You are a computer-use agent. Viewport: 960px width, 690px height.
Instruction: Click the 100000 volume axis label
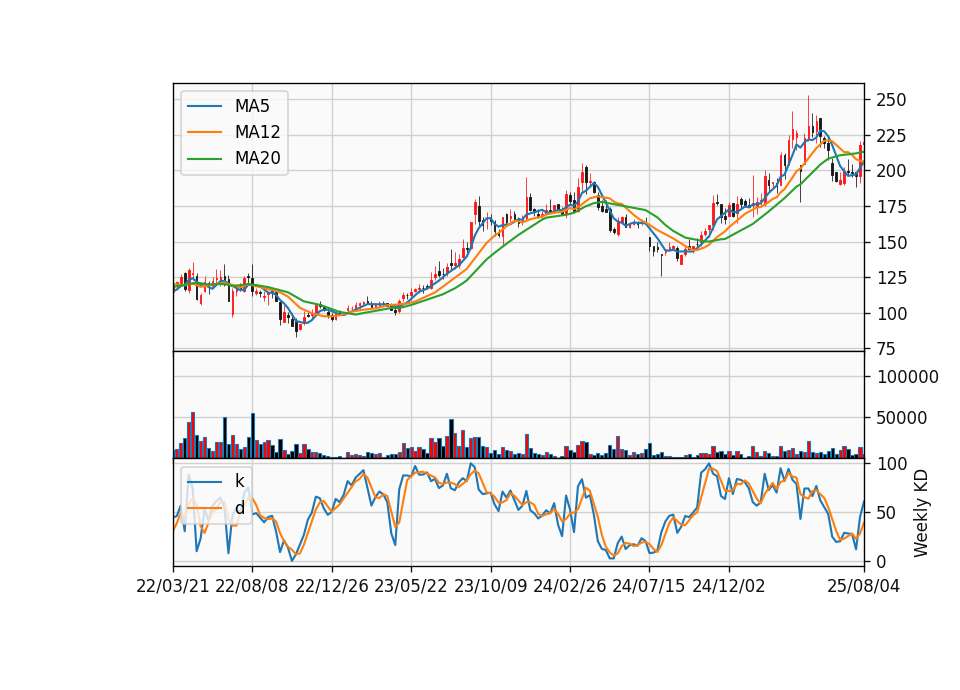pos(908,377)
